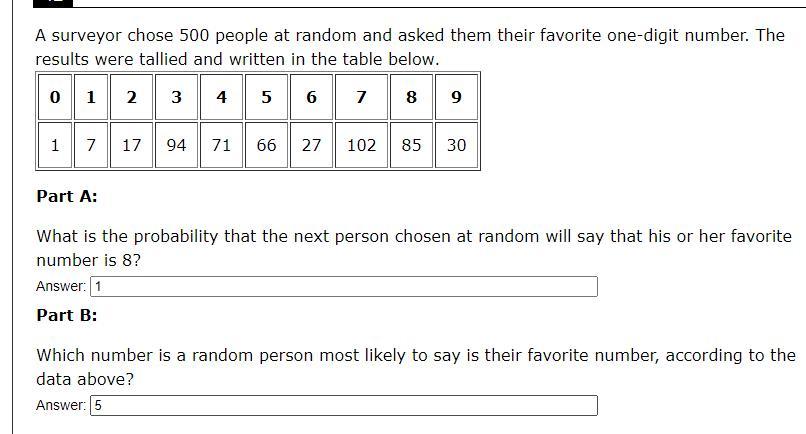The height and width of the screenshot is (434, 806).
Task: Select the header cell labeled 8
Action: (411, 98)
